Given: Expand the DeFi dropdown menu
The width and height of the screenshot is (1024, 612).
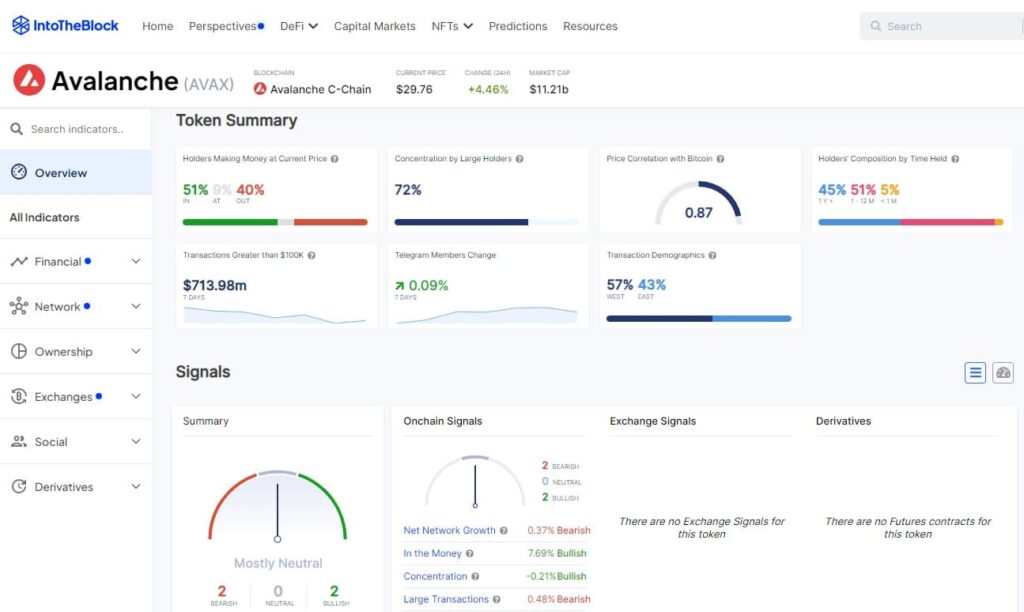Looking at the screenshot, I should 299,26.
